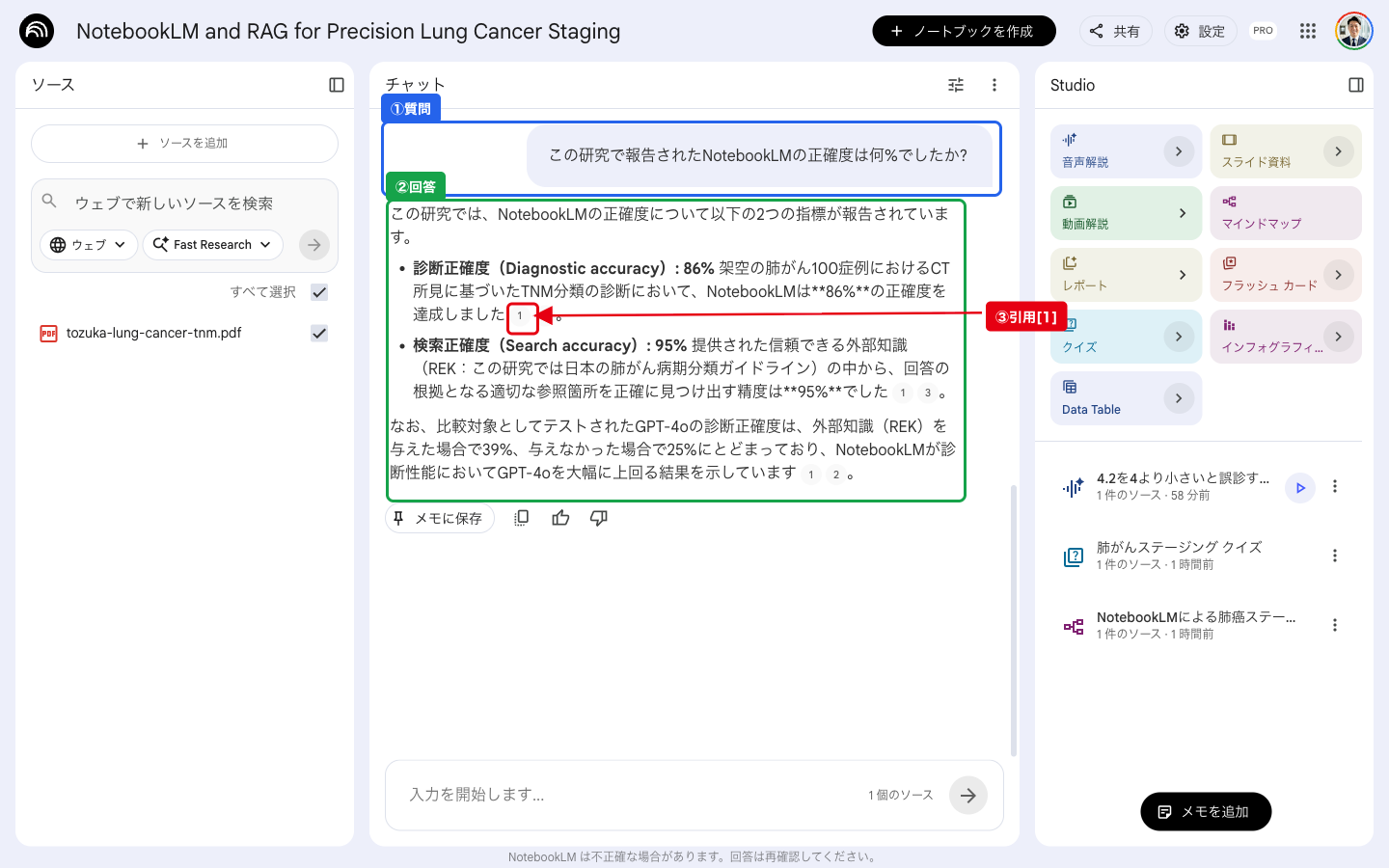The image size is (1389, 868).
Task: Save the answer with メモに保存
Action: [440, 519]
